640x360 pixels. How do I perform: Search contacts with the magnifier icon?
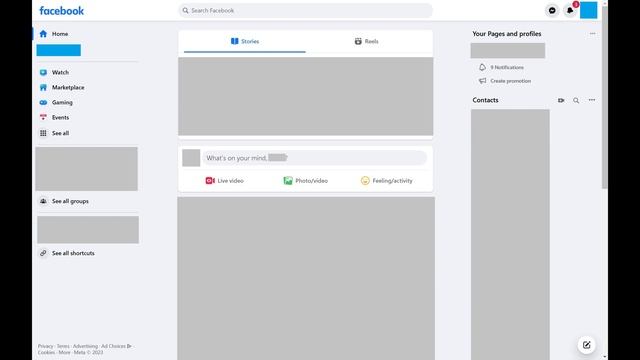576,100
